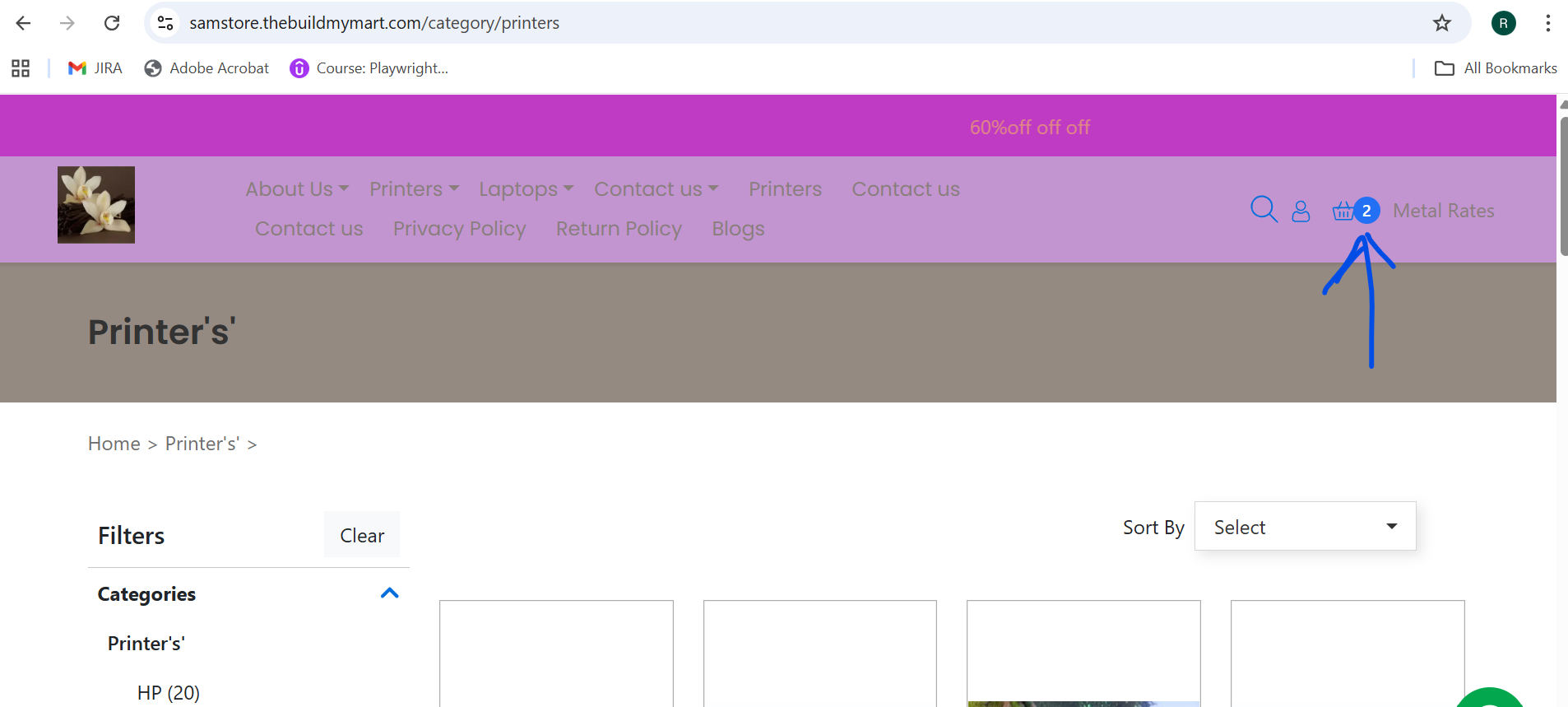
Task: Click the cart item count badge
Action: (1366, 211)
